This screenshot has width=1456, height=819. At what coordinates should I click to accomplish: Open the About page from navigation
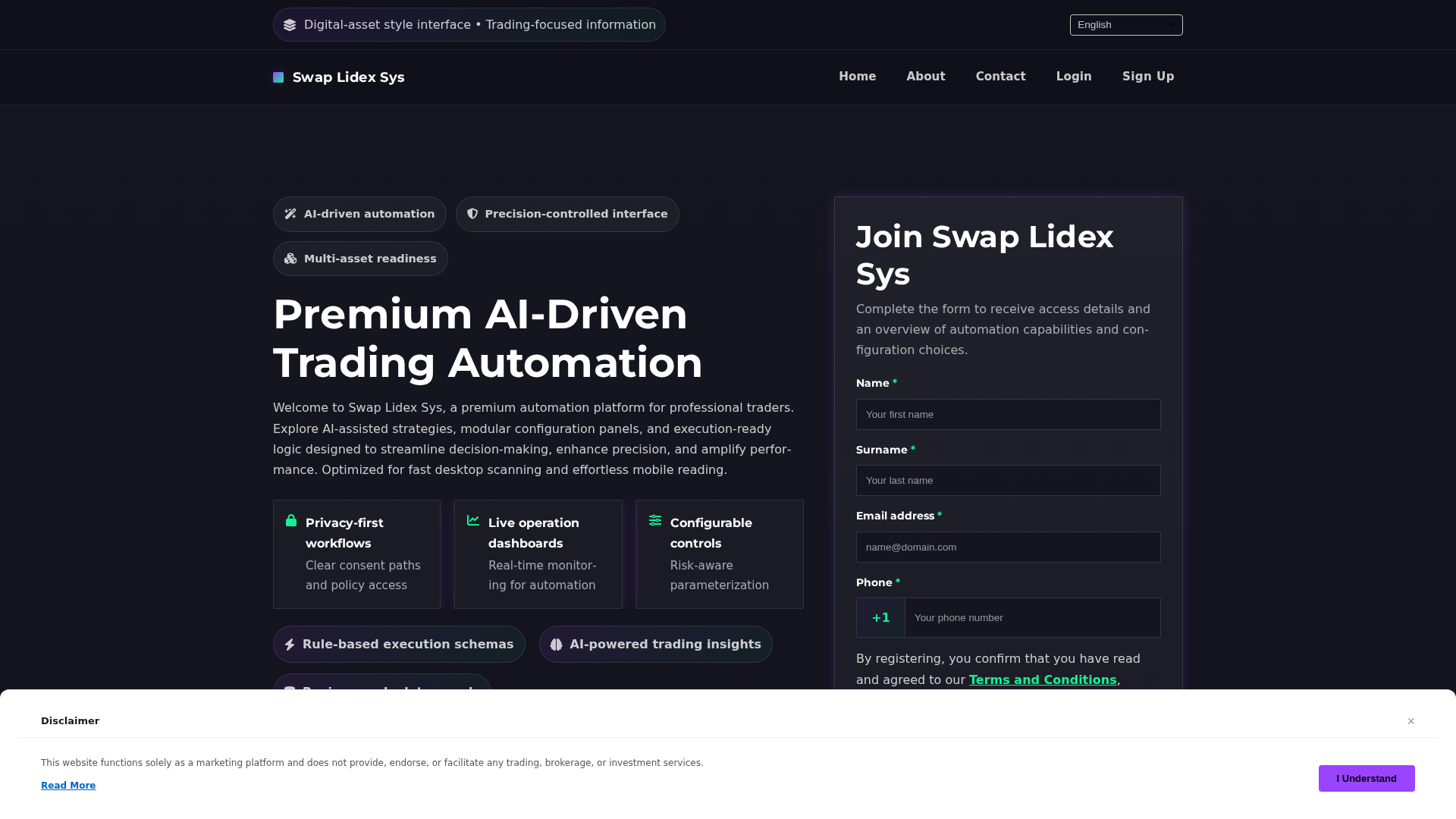[926, 77]
